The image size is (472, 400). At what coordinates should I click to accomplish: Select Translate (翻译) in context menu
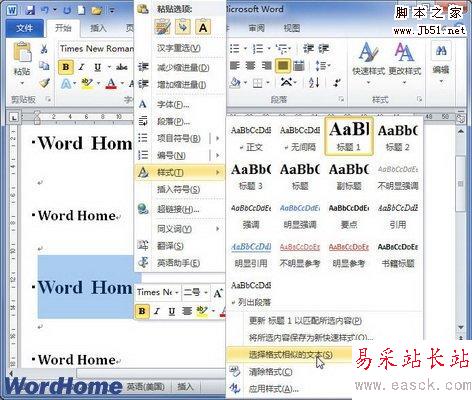coord(180,246)
